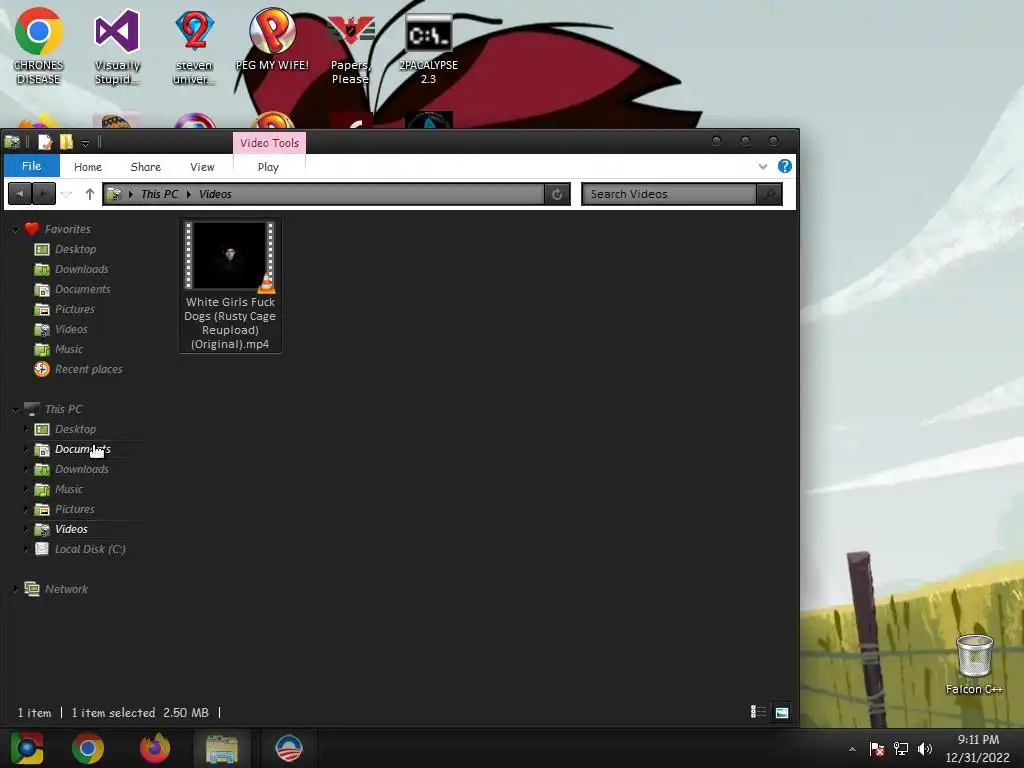Image resolution: width=1024 pixels, height=768 pixels.
Task: Expand the Local Disk (C:) node arrow
Action: click(25, 549)
